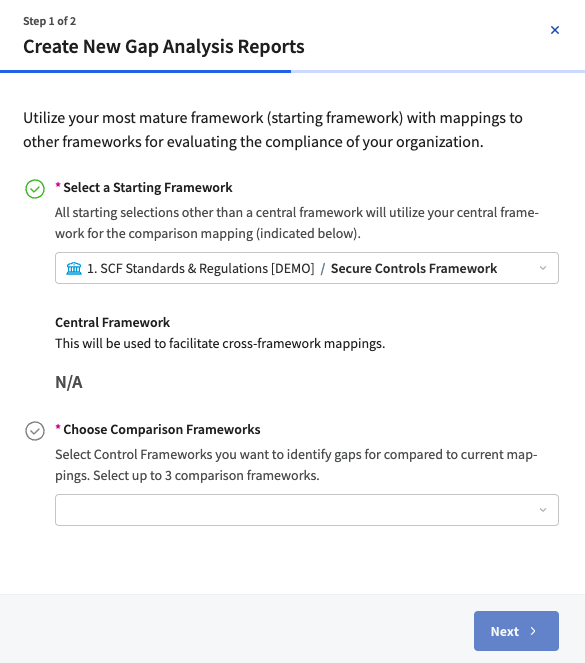Image resolution: width=585 pixels, height=663 pixels.
Task: Click the Choose Comparison Frameworks label
Action: (x=162, y=430)
